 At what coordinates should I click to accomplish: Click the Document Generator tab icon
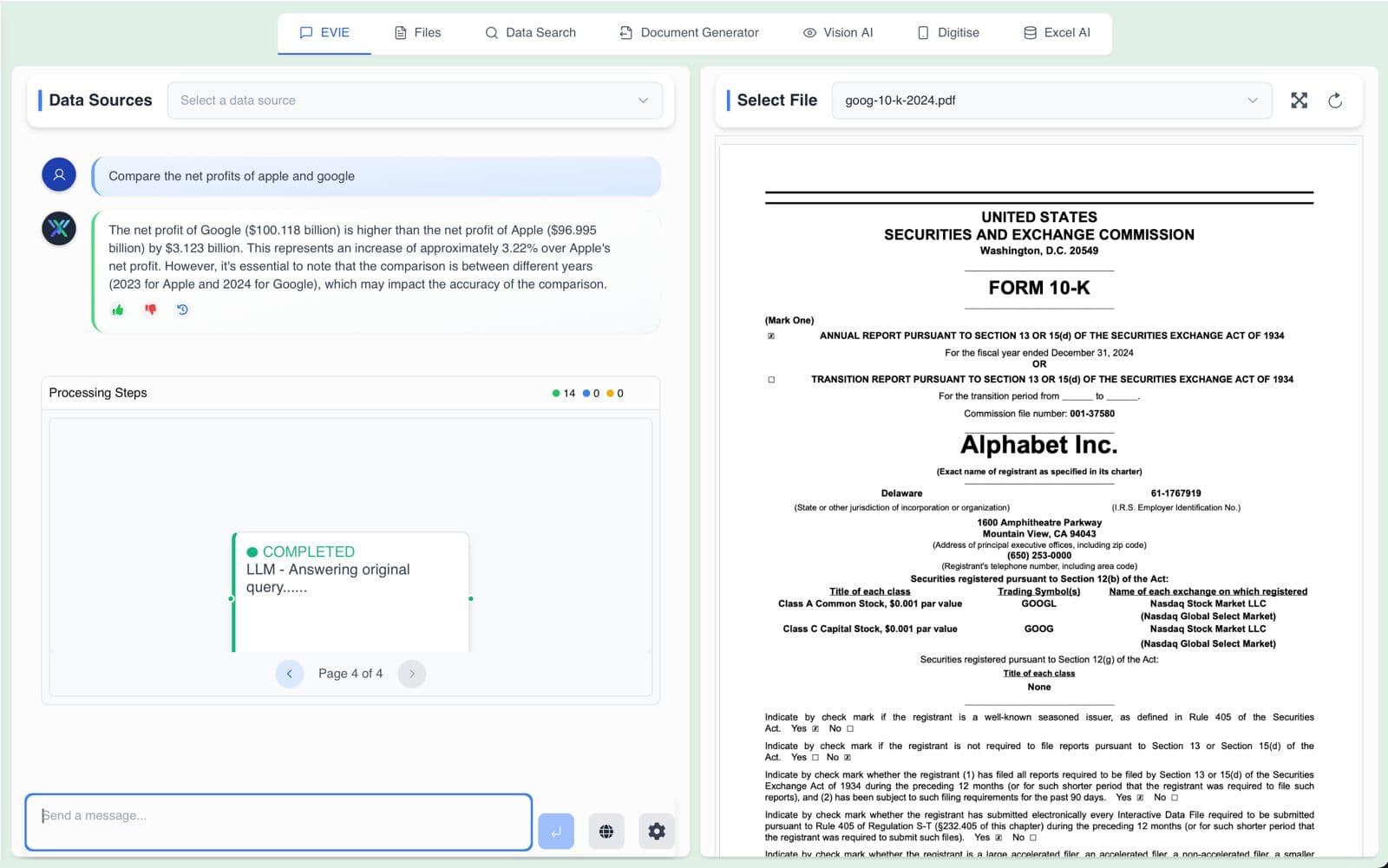pyautogui.click(x=626, y=33)
